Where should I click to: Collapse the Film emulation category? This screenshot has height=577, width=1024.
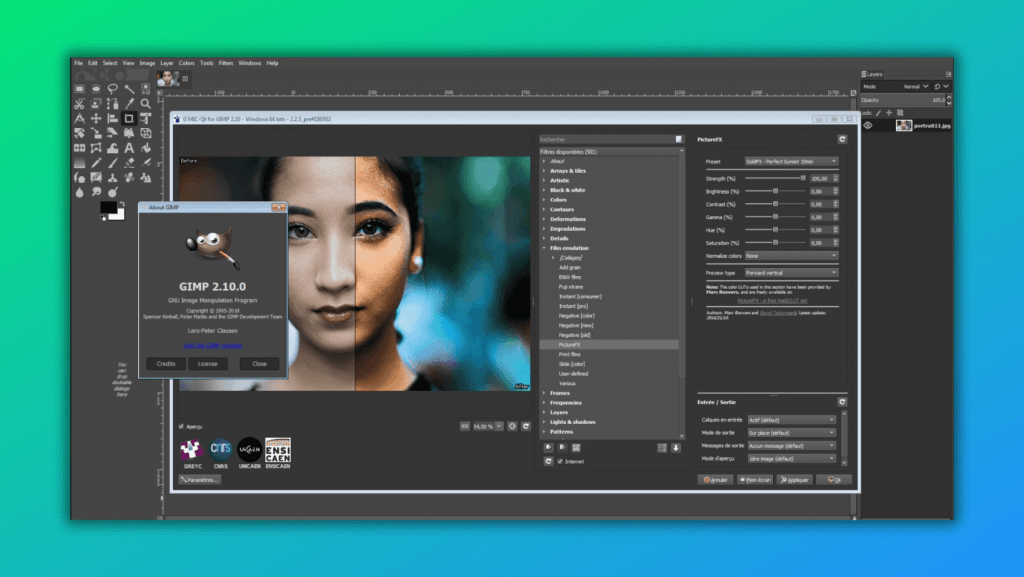[544, 248]
